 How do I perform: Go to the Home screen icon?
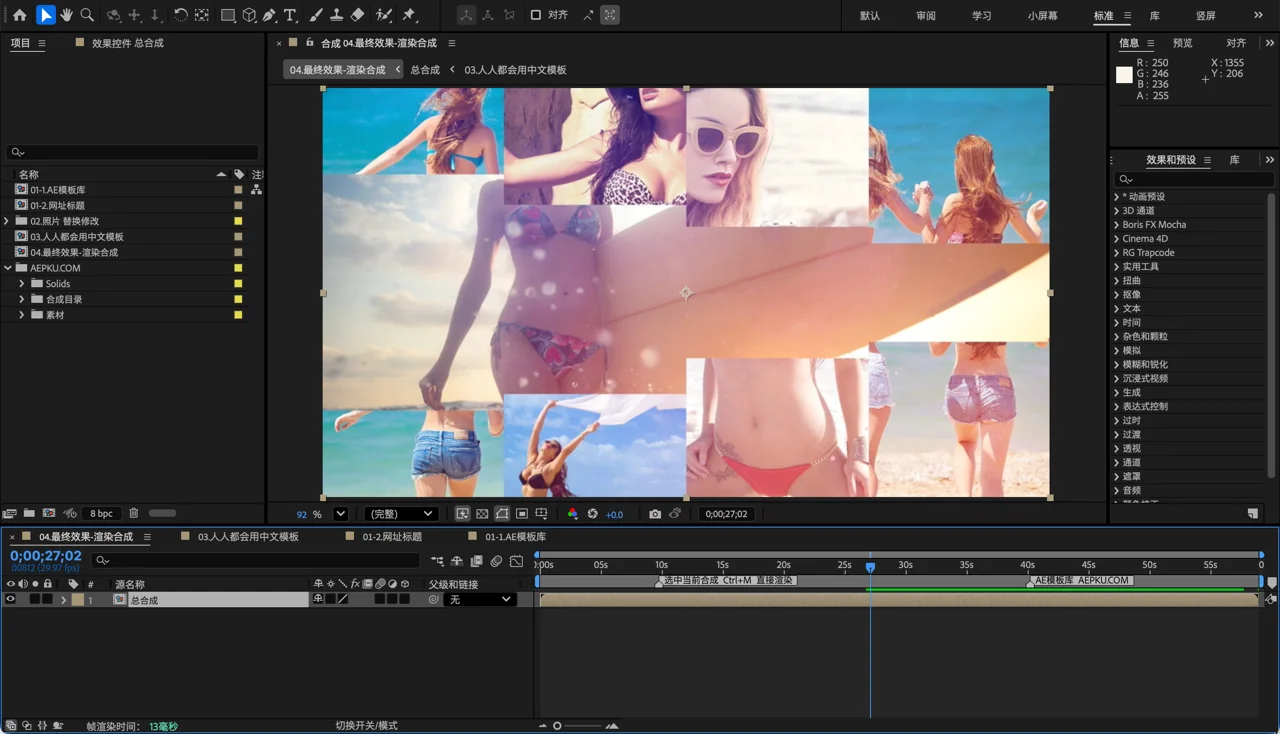[x=19, y=15]
